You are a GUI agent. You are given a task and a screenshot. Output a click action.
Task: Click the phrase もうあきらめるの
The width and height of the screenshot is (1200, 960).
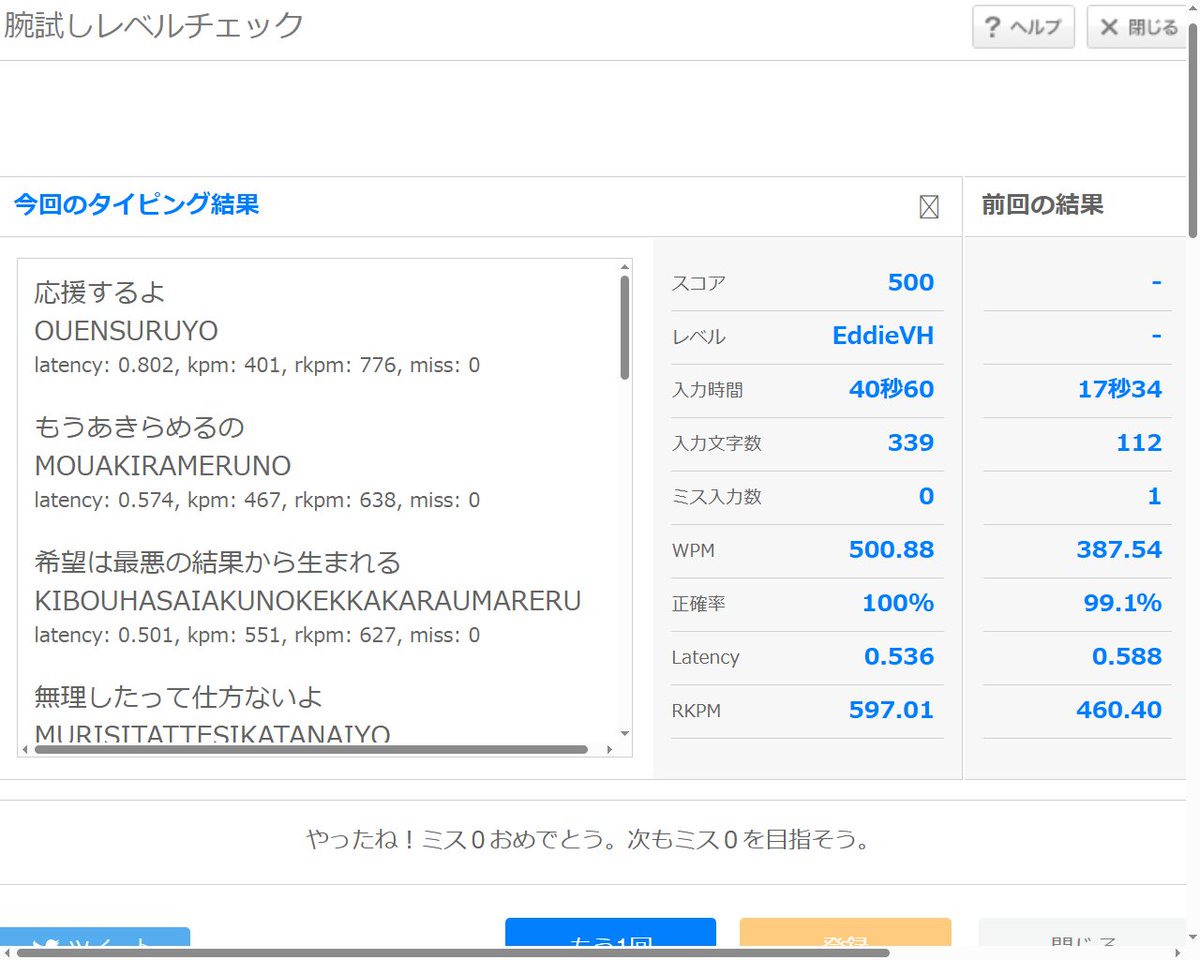click(x=139, y=428)
